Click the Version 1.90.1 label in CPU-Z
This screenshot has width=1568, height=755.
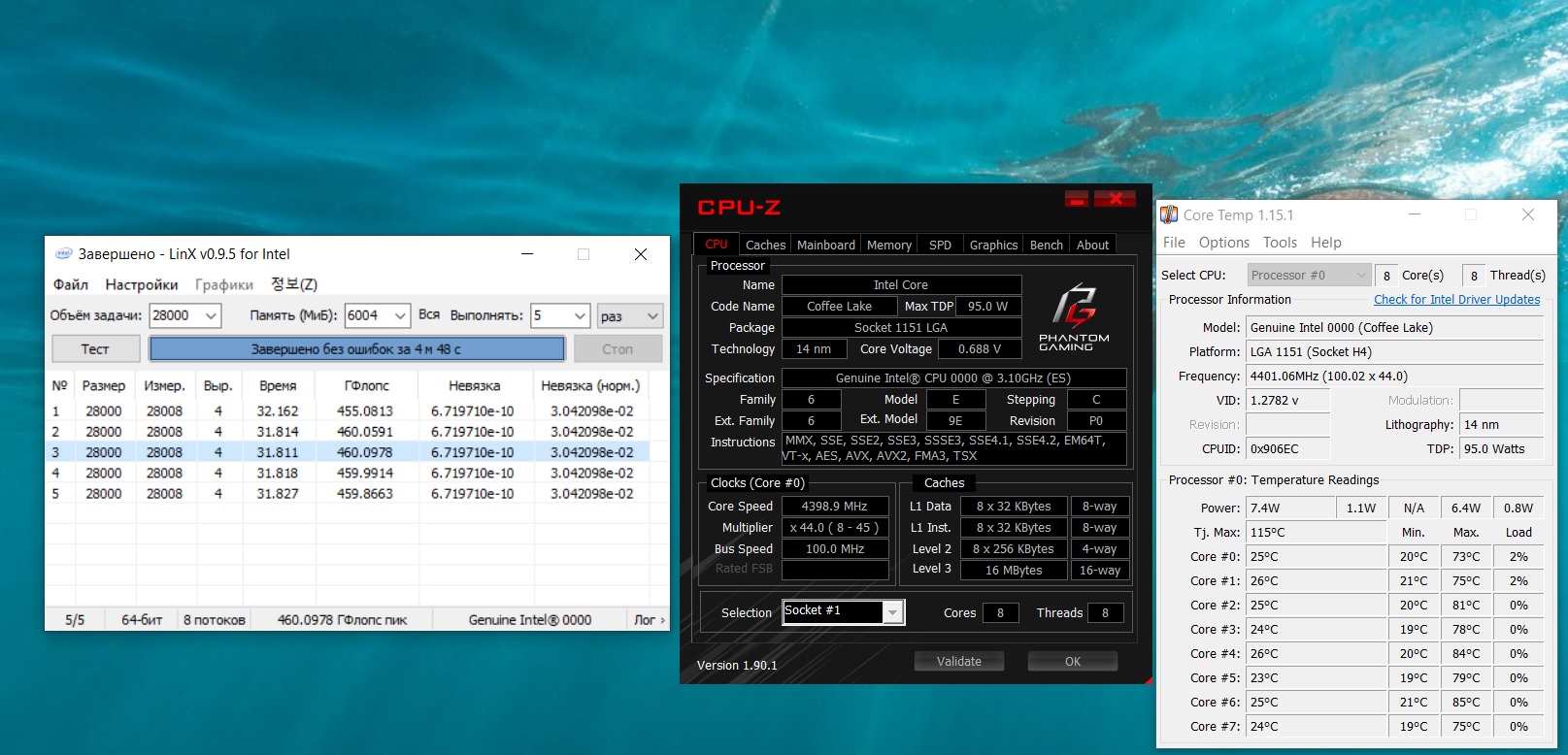(737, 665)
